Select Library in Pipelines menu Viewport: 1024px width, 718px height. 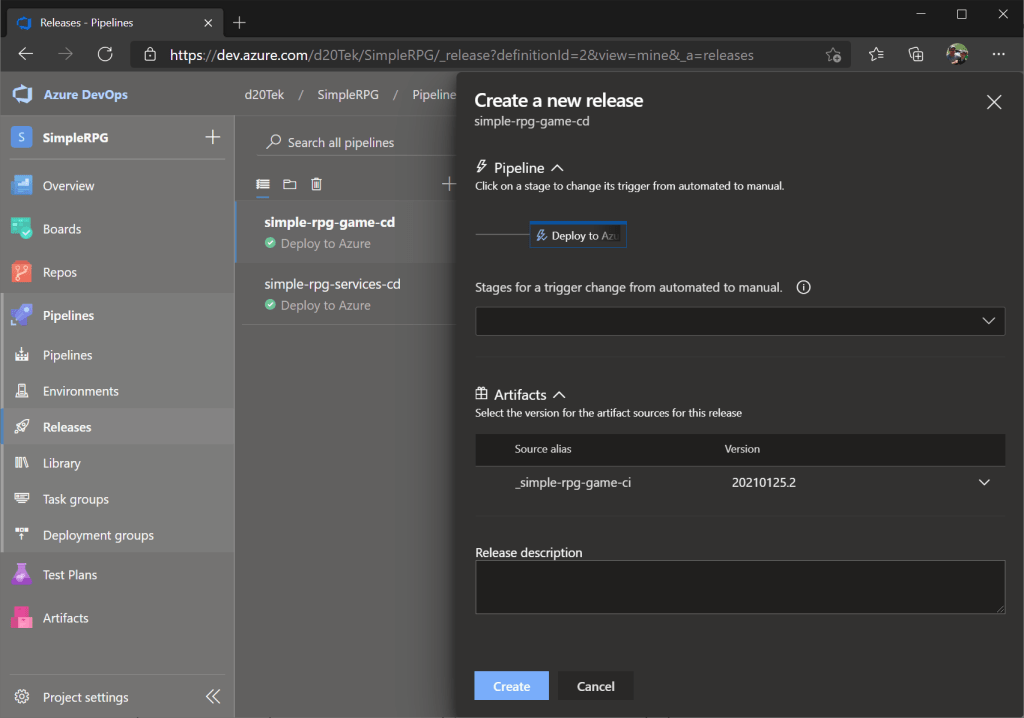(61, 463)
